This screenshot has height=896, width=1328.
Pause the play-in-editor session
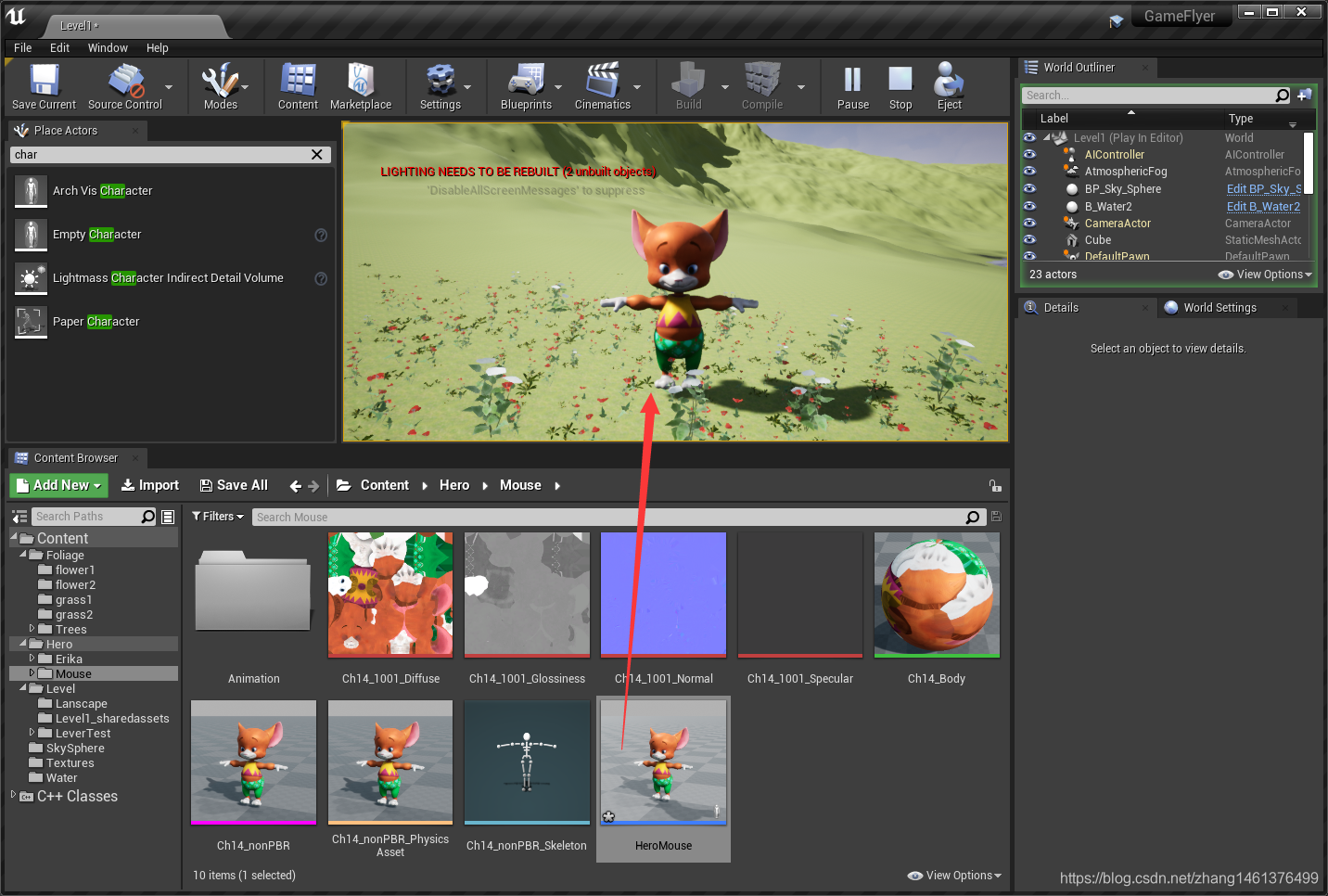tap(852, 87)
